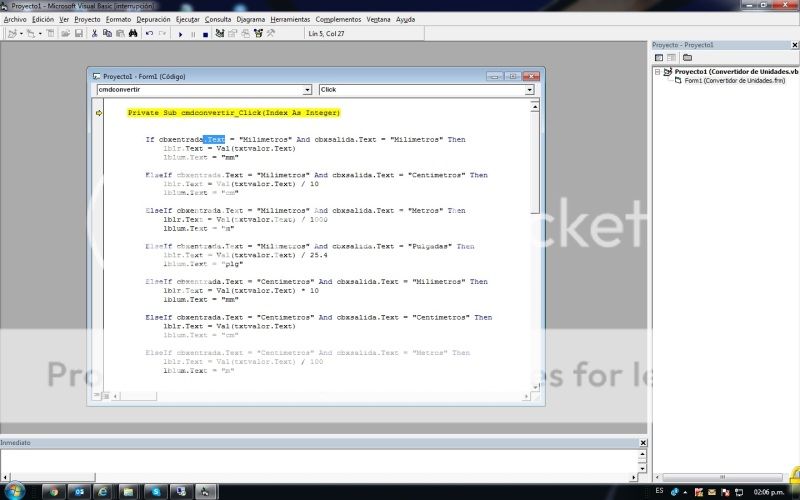Open the Add Form type dropdown arrow
800x500 pixels.
click(x=40, y=34)
